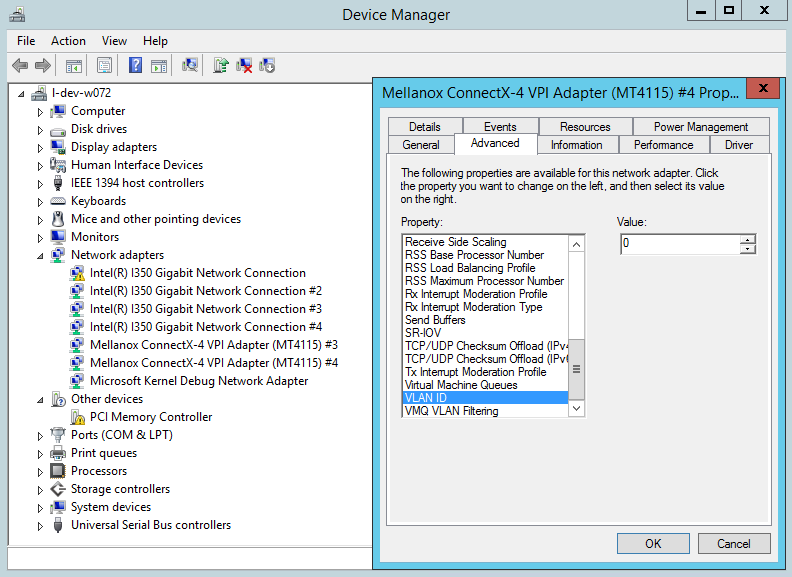
Task: Expand the Computer node
Action: pos(40,112)
